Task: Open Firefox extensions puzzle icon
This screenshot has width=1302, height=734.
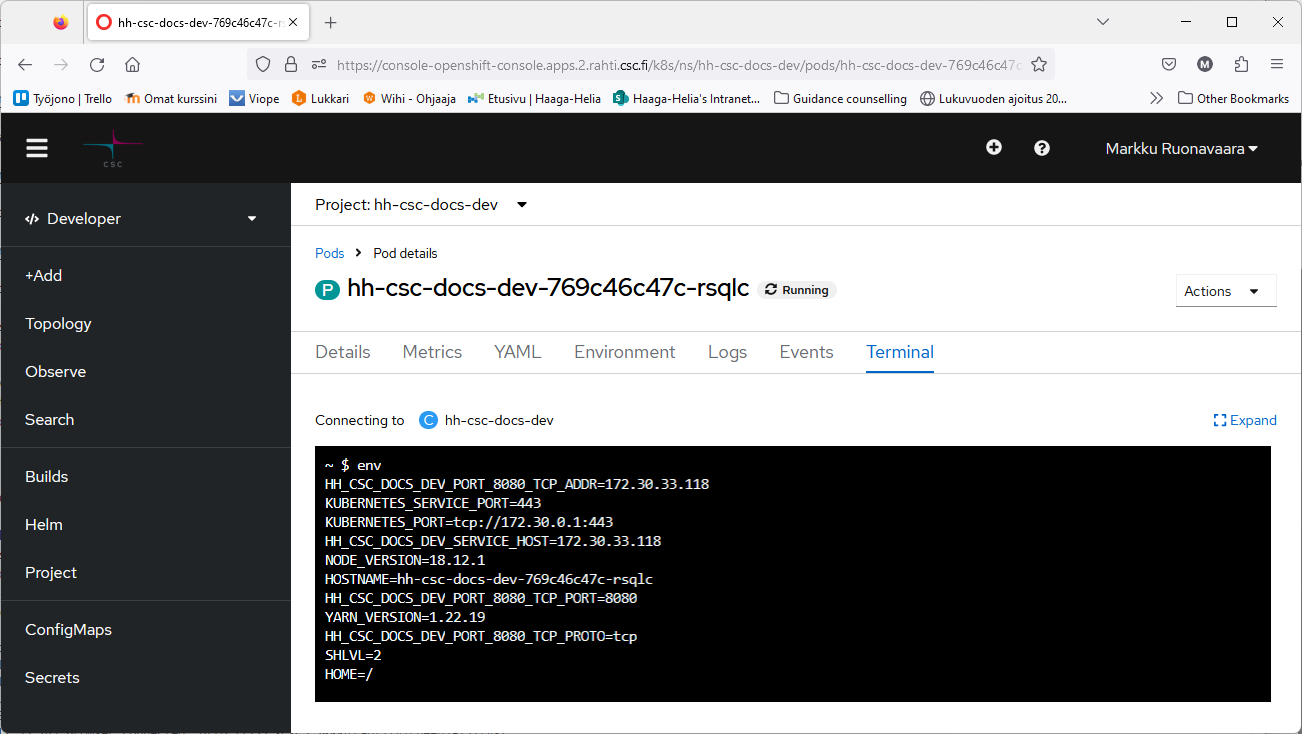Action: tap(1241, 65)
